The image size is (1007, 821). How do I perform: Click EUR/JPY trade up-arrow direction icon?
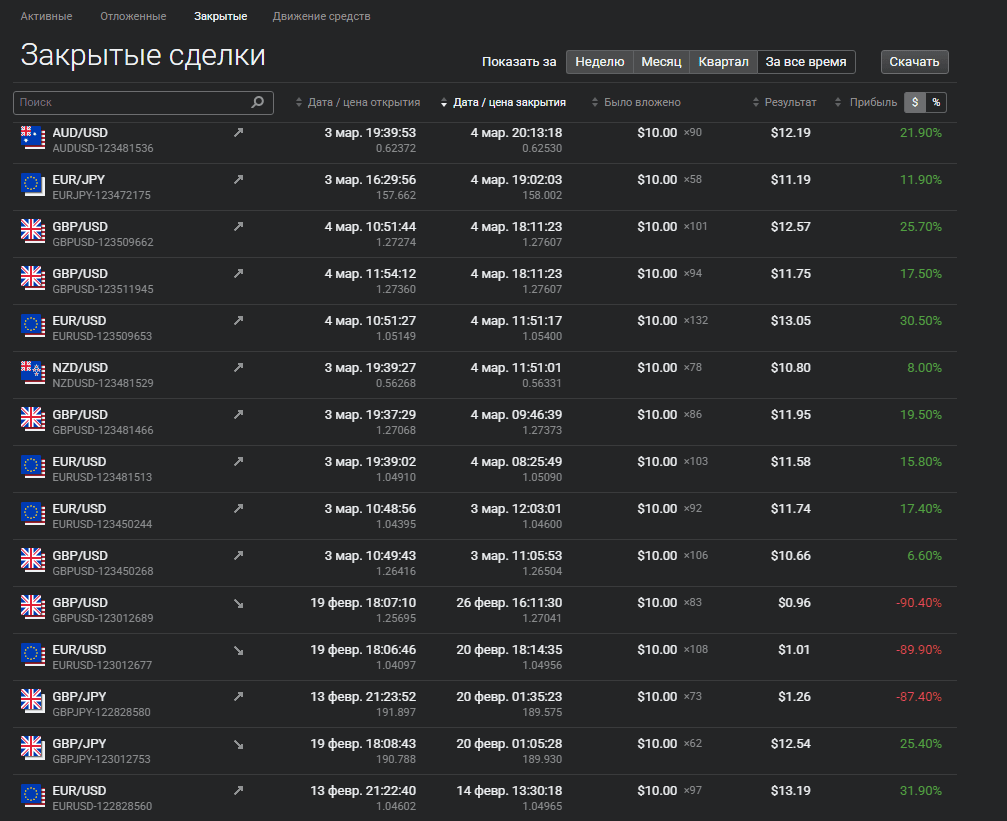coord(238,180)
